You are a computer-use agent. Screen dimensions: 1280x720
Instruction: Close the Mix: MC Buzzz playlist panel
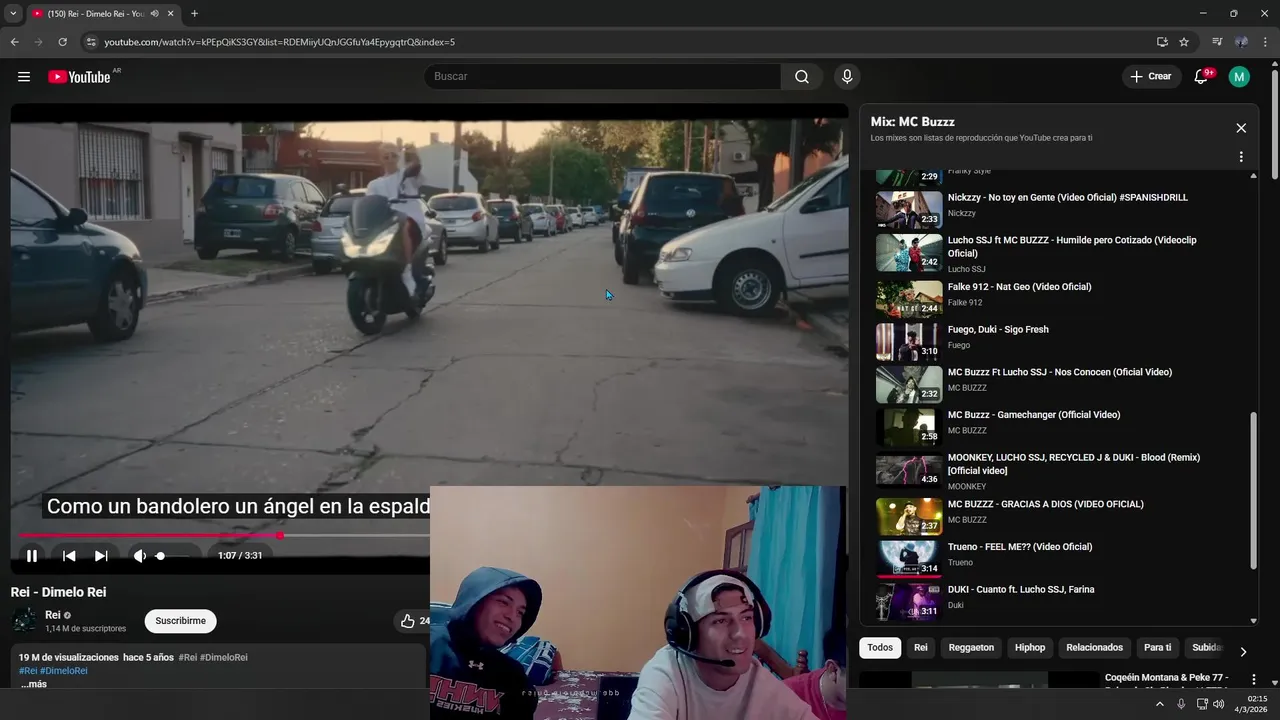point(1241,128)
